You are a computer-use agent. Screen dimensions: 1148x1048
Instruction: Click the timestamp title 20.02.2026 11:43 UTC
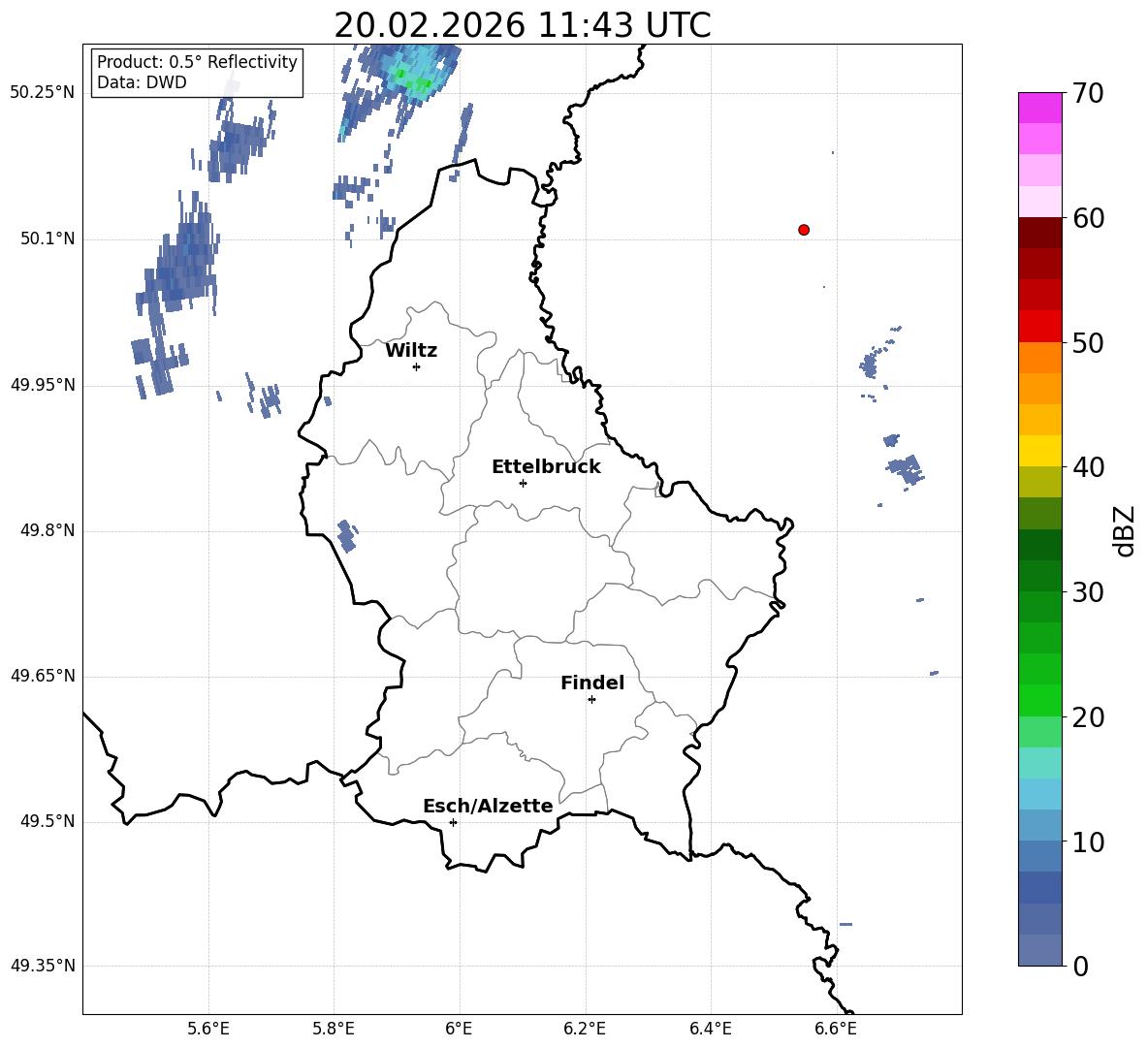pos(523,25)
